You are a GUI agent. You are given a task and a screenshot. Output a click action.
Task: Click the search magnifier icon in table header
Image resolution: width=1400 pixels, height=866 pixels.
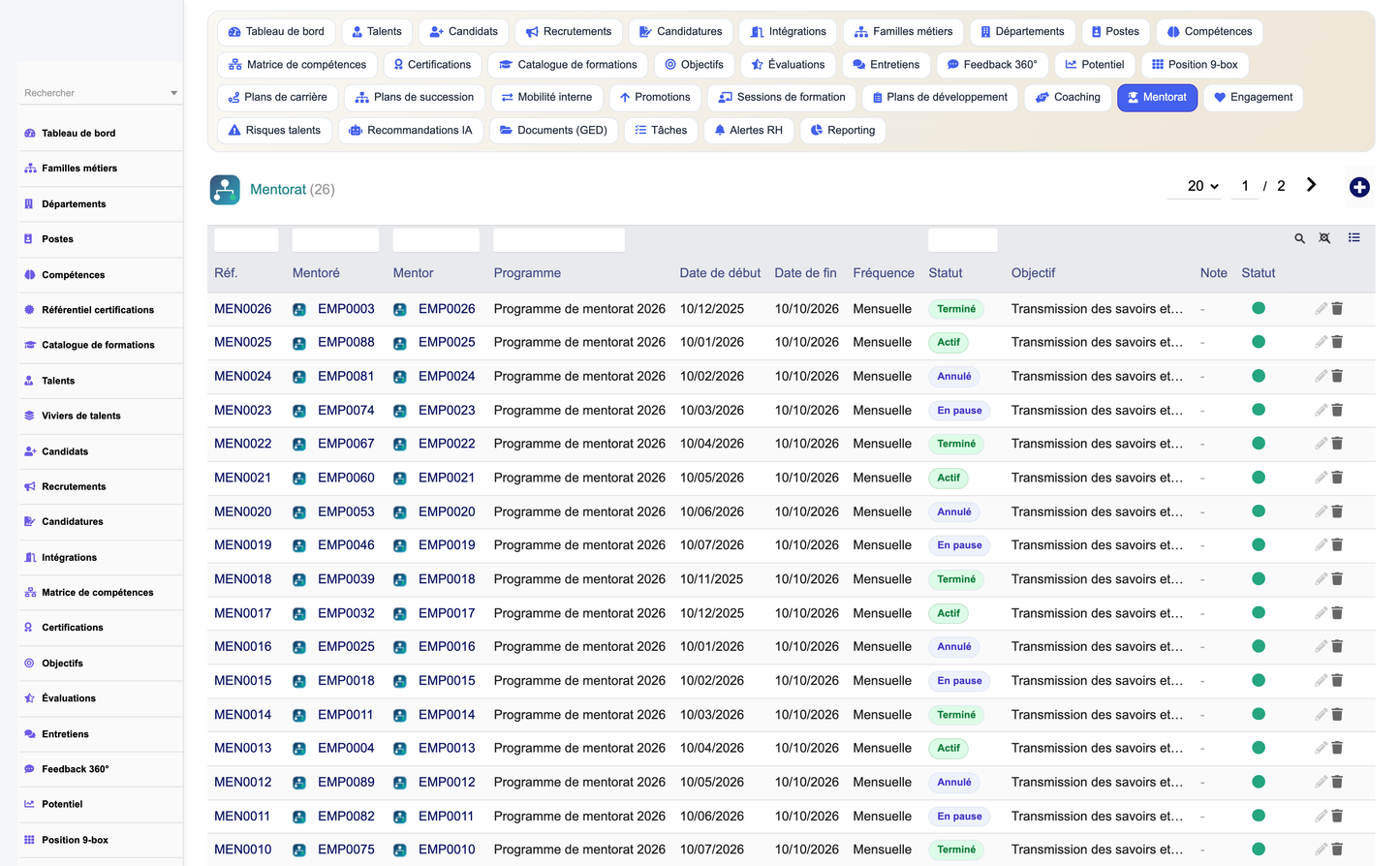coord(1299,238)
